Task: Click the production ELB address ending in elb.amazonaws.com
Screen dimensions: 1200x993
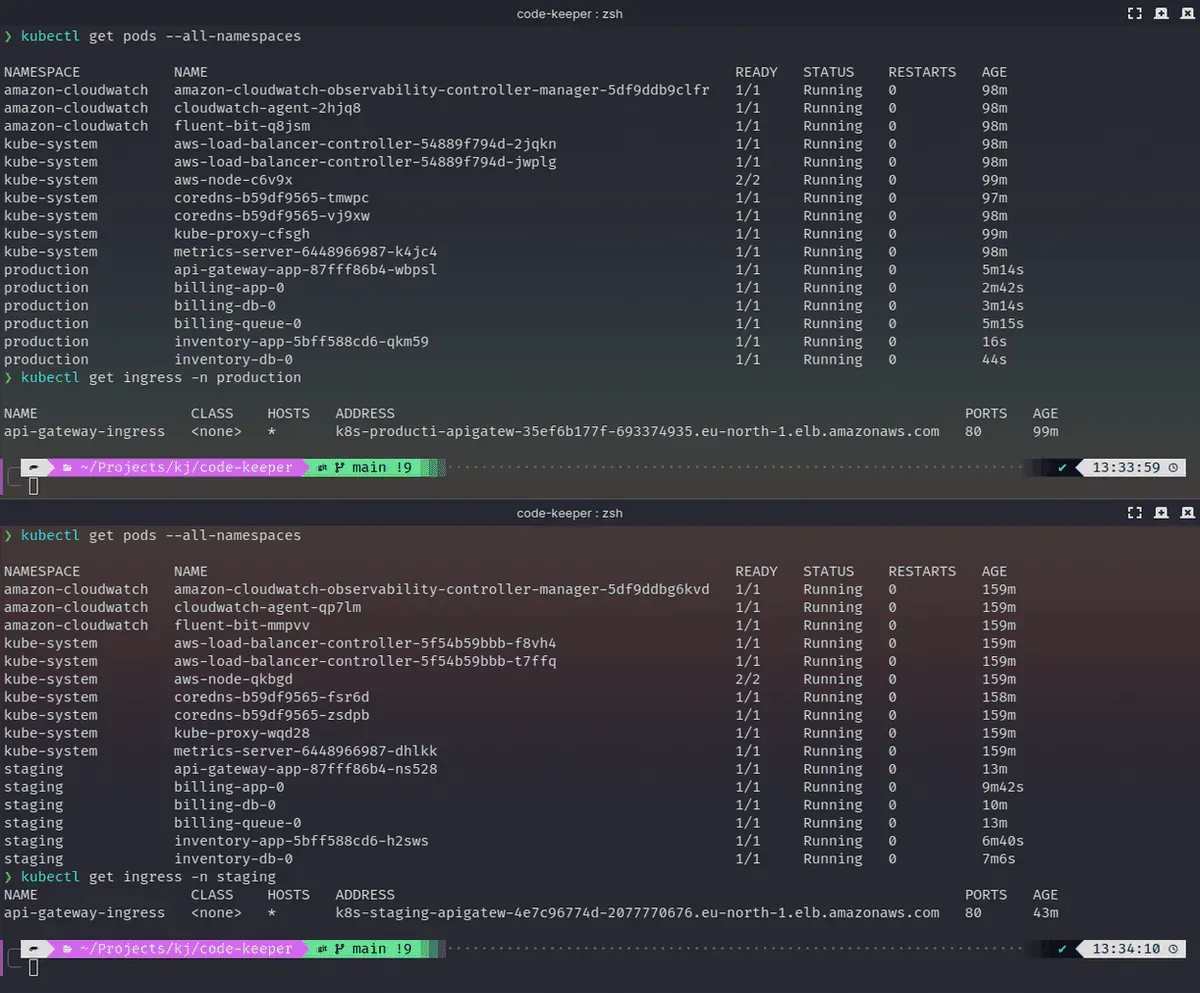Action: 636,431
